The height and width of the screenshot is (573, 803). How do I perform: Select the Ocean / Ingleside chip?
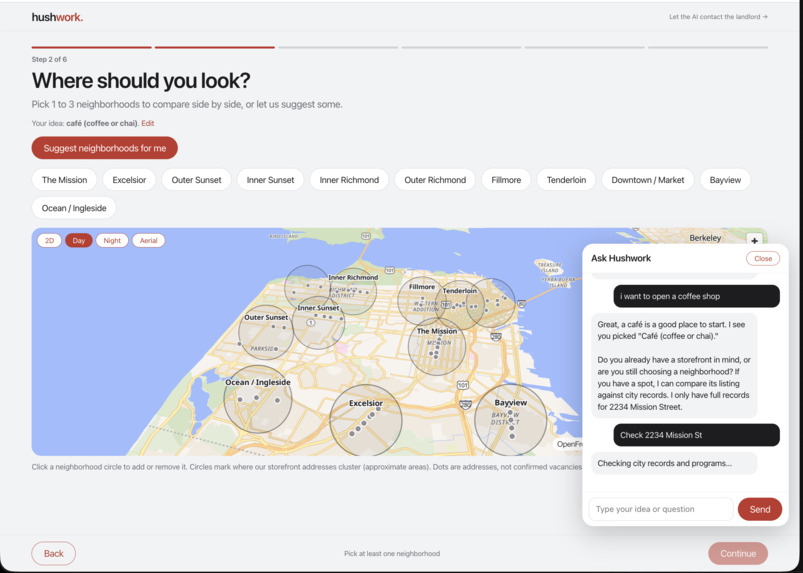pyautogui.click(x=74, y=208)
